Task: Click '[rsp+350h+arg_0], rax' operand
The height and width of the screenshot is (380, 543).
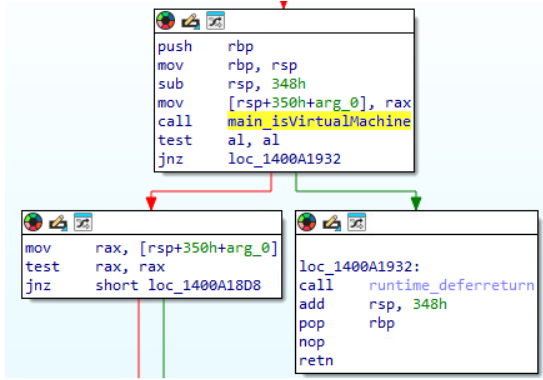Action: click(x=320, y=103)
